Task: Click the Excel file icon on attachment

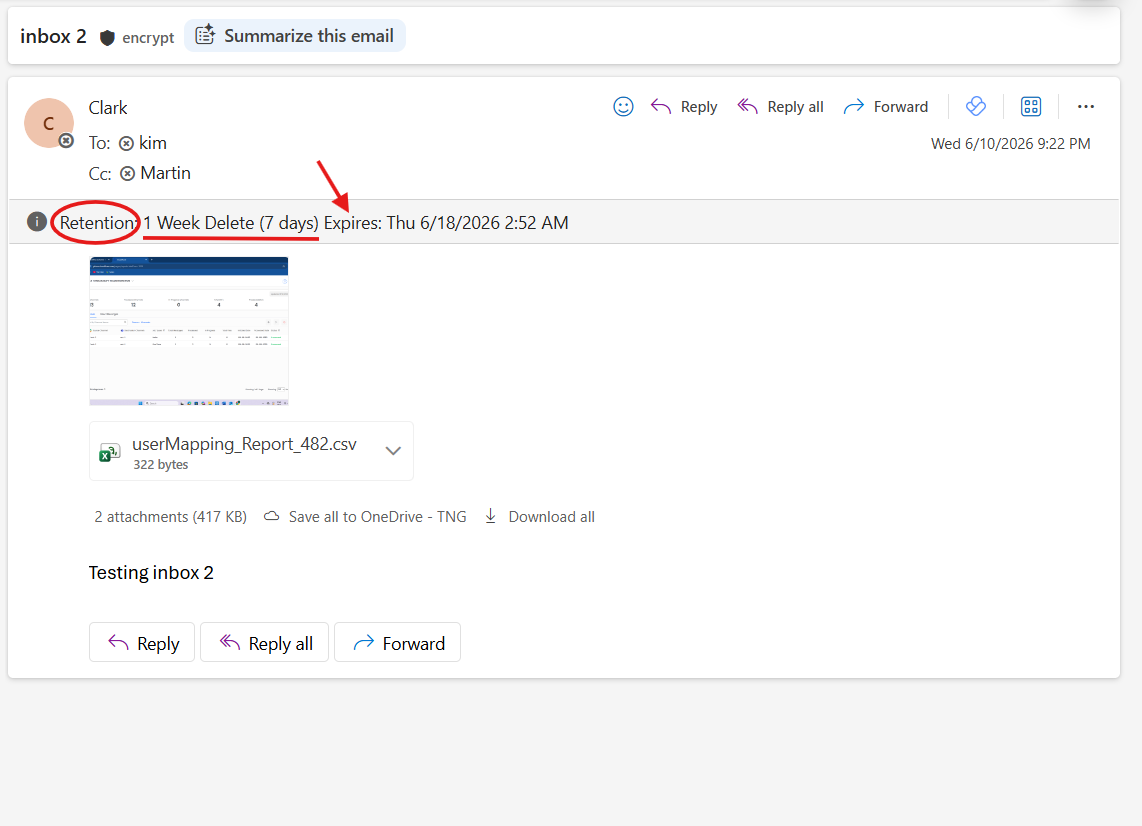Action: (x=109, y=452)
